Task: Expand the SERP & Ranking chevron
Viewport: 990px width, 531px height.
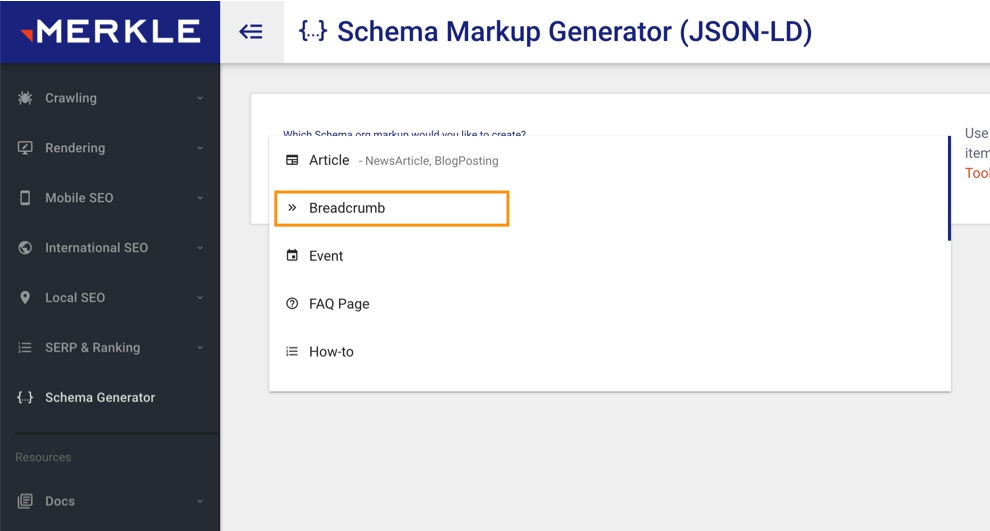Action: click(200, 347)
